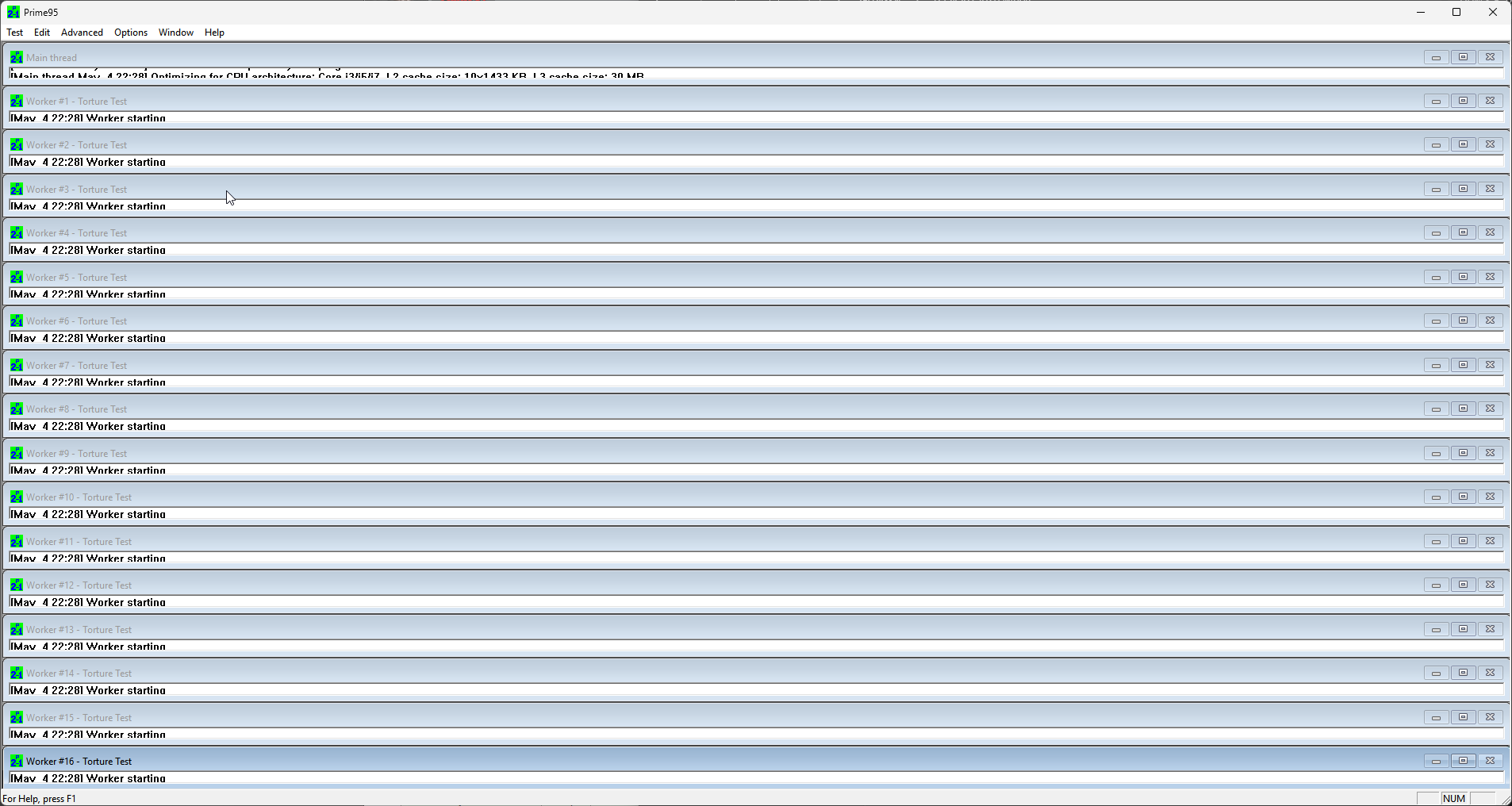Open the Help menu
The height and width of the screenshot is (806, 1512).
(214, 33)
